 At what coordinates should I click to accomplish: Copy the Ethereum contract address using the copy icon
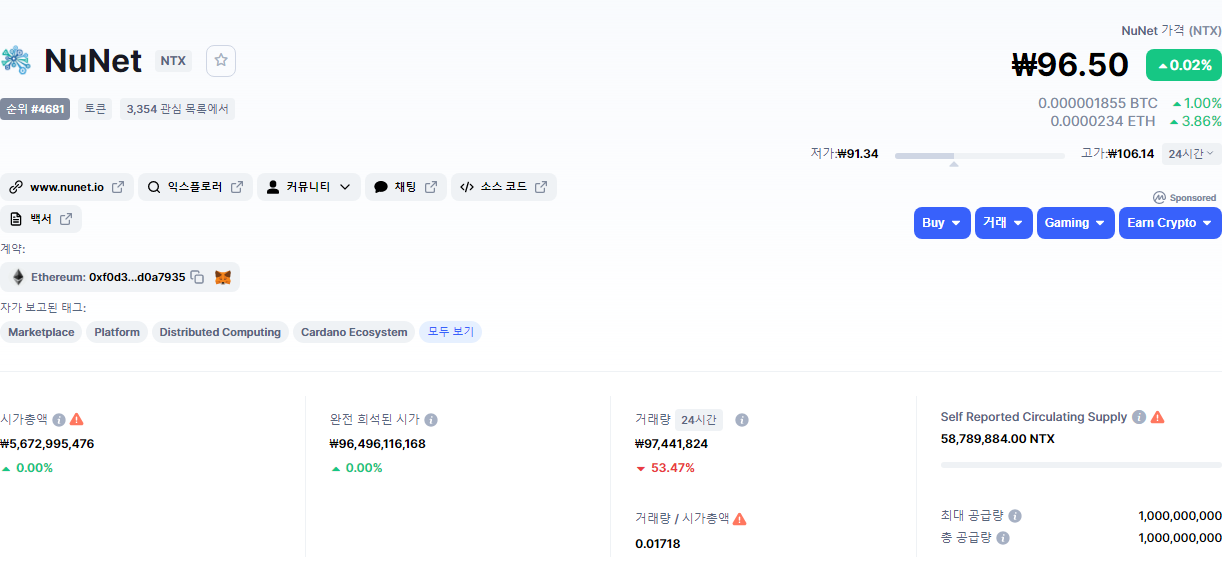(x=197, y=277)
